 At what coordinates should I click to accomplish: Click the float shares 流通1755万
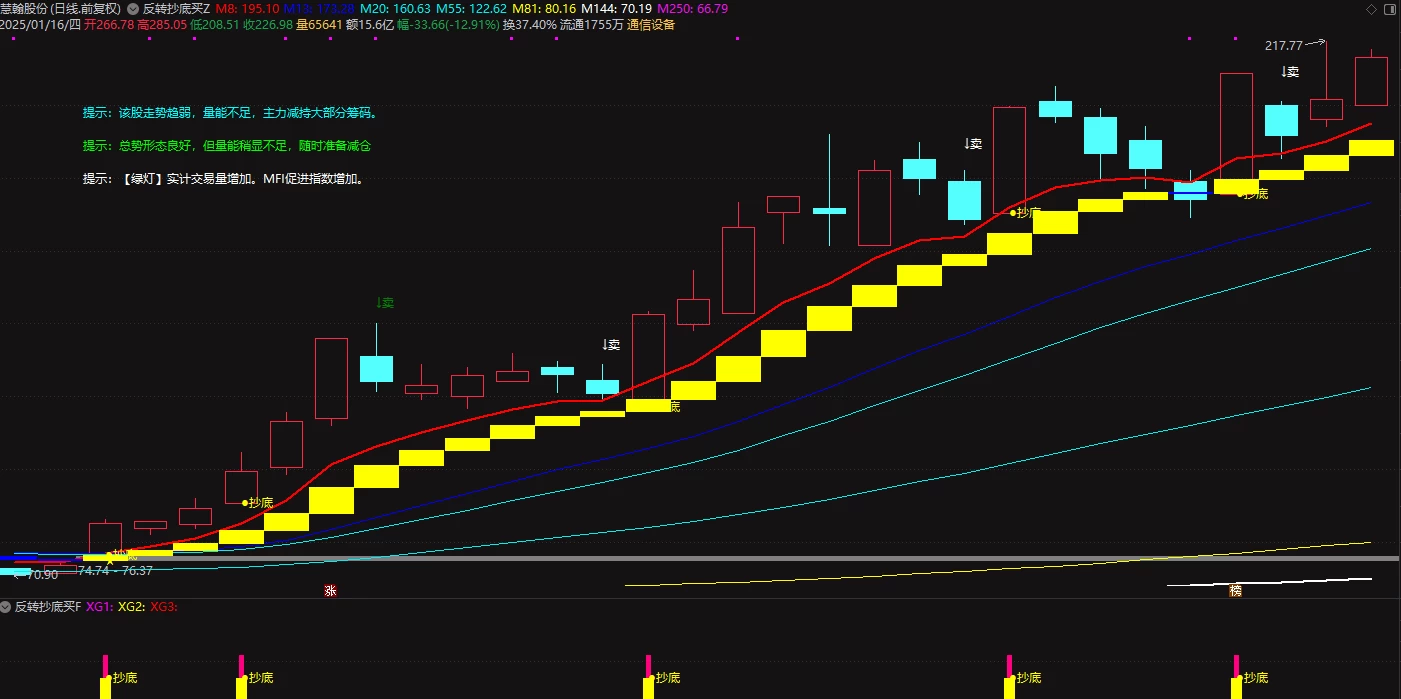(591, 24)
